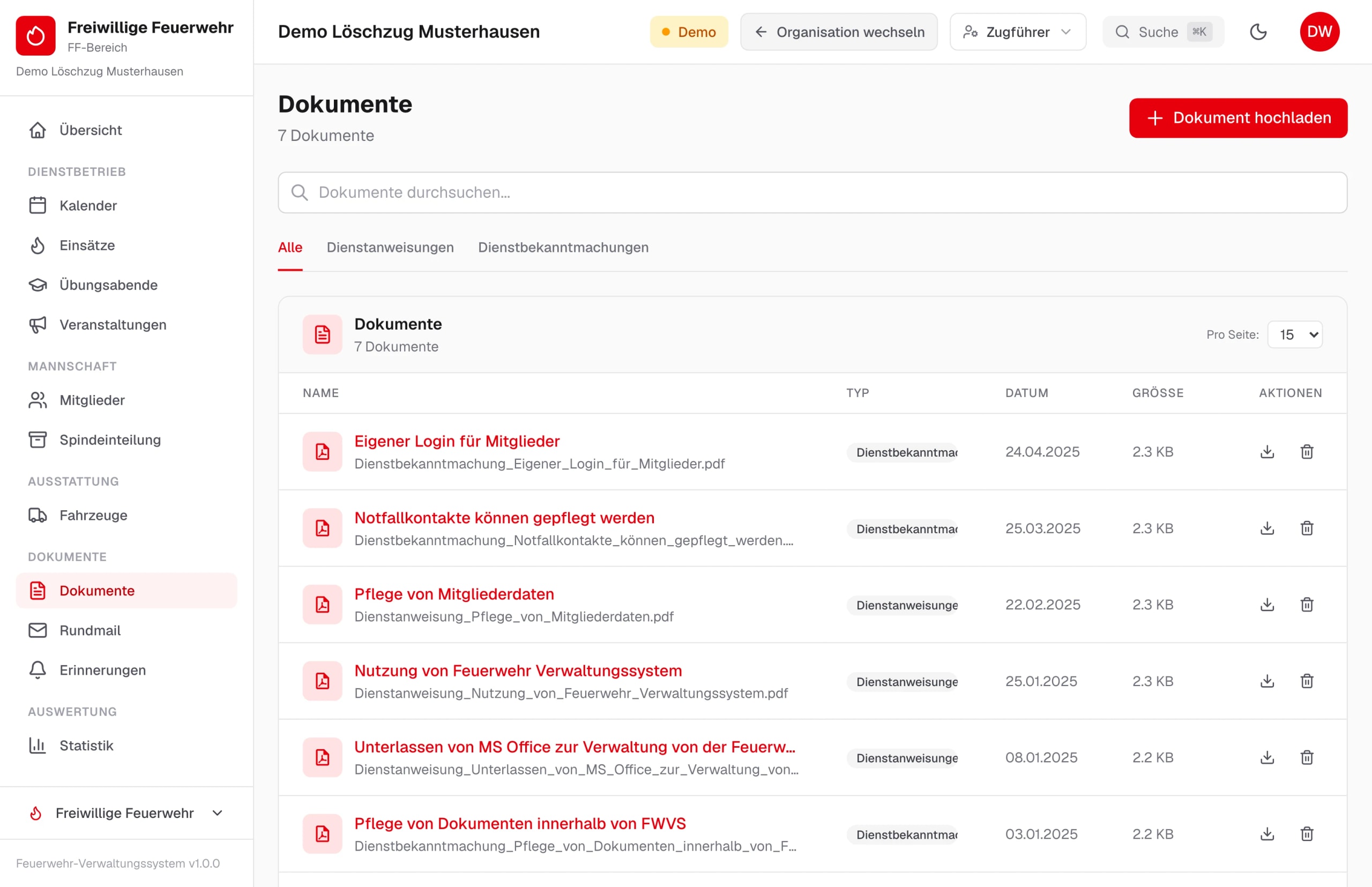Click the red Feuerwehr flame logo
The width and height of the screenshot is (1372, 887).
[36, 36]
